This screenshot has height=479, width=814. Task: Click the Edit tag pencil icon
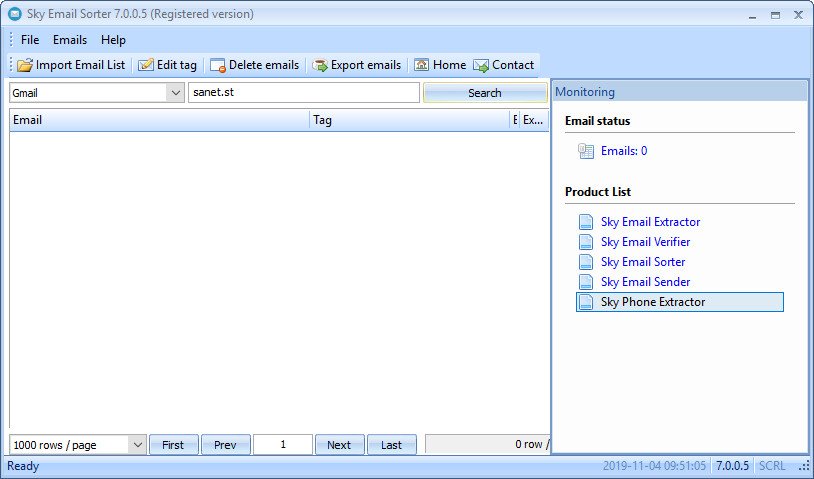click(146, 65)
